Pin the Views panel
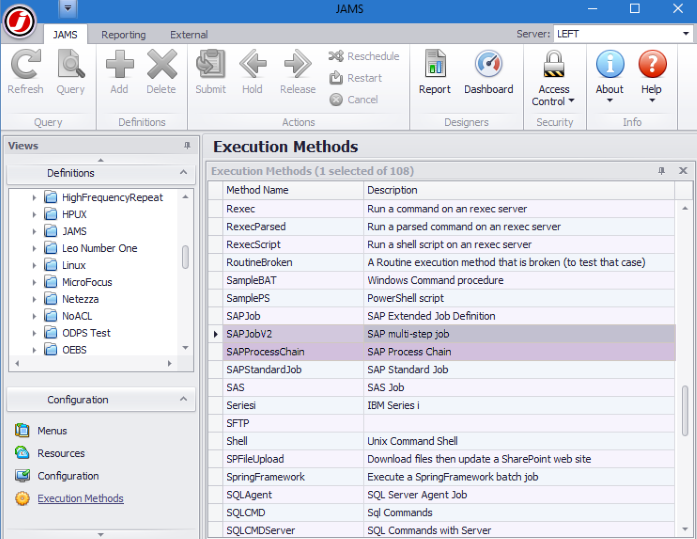 [187, 146]
